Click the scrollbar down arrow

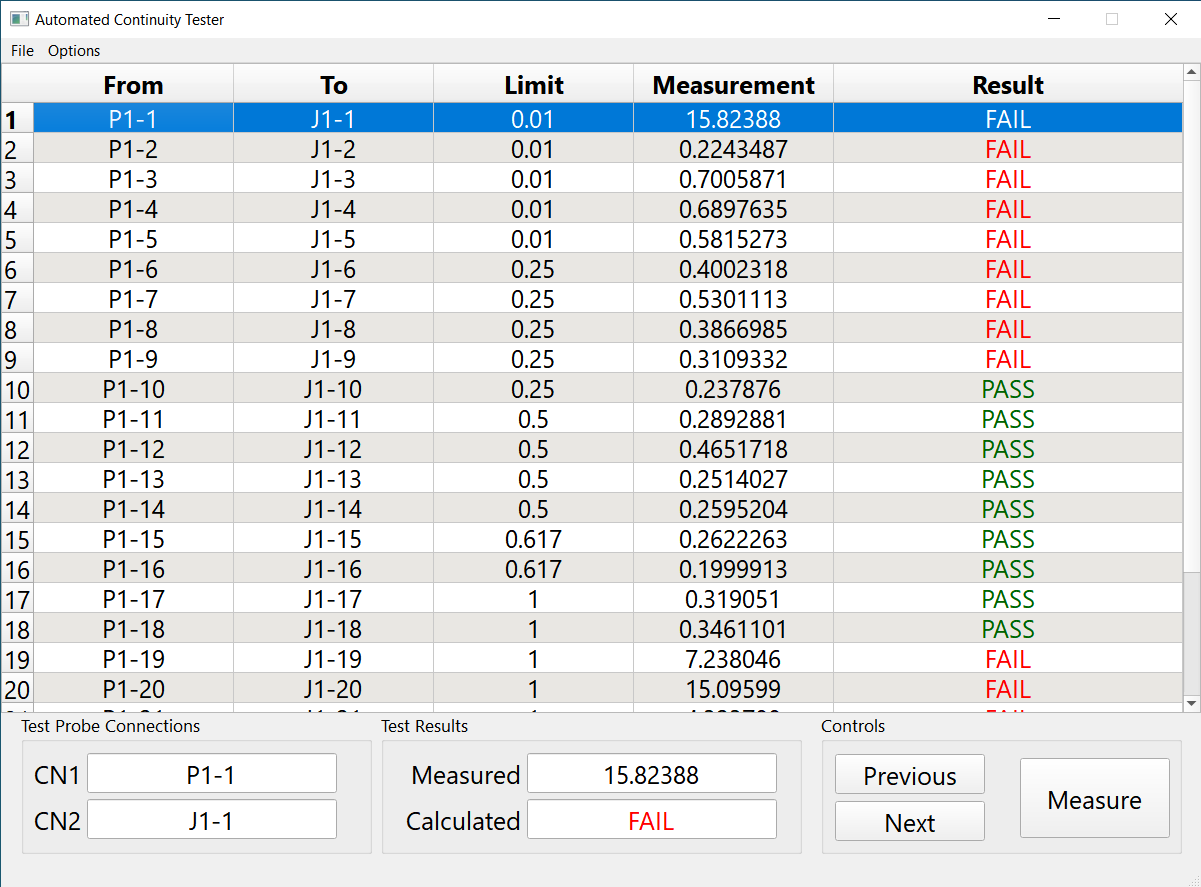tap(1191, 704)
